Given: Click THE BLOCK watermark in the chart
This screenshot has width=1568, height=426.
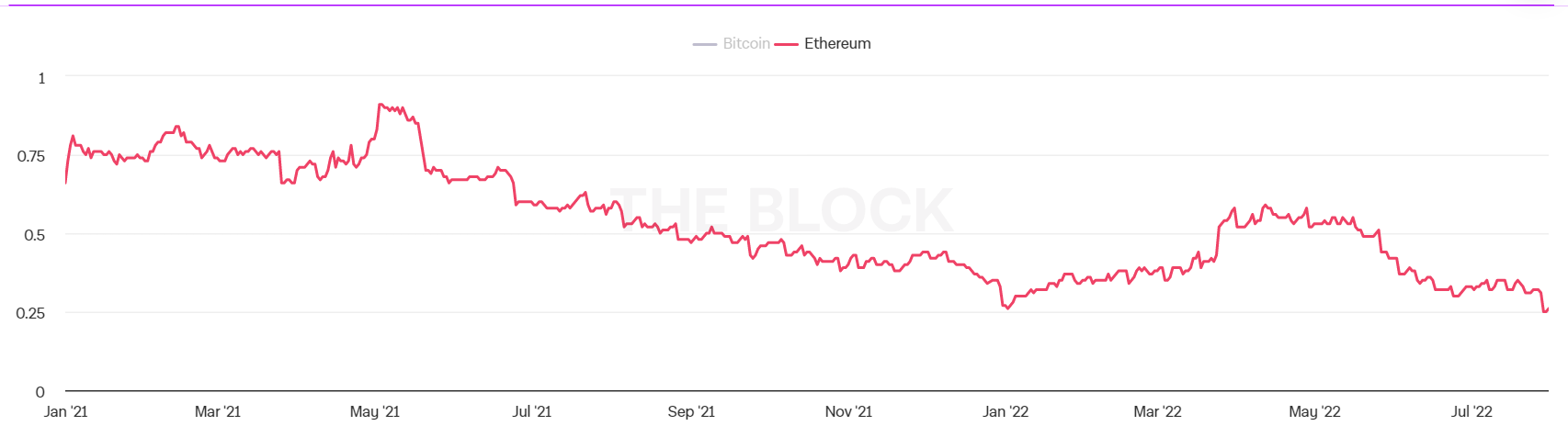Looking at the screenshot, I should (782, 210).
